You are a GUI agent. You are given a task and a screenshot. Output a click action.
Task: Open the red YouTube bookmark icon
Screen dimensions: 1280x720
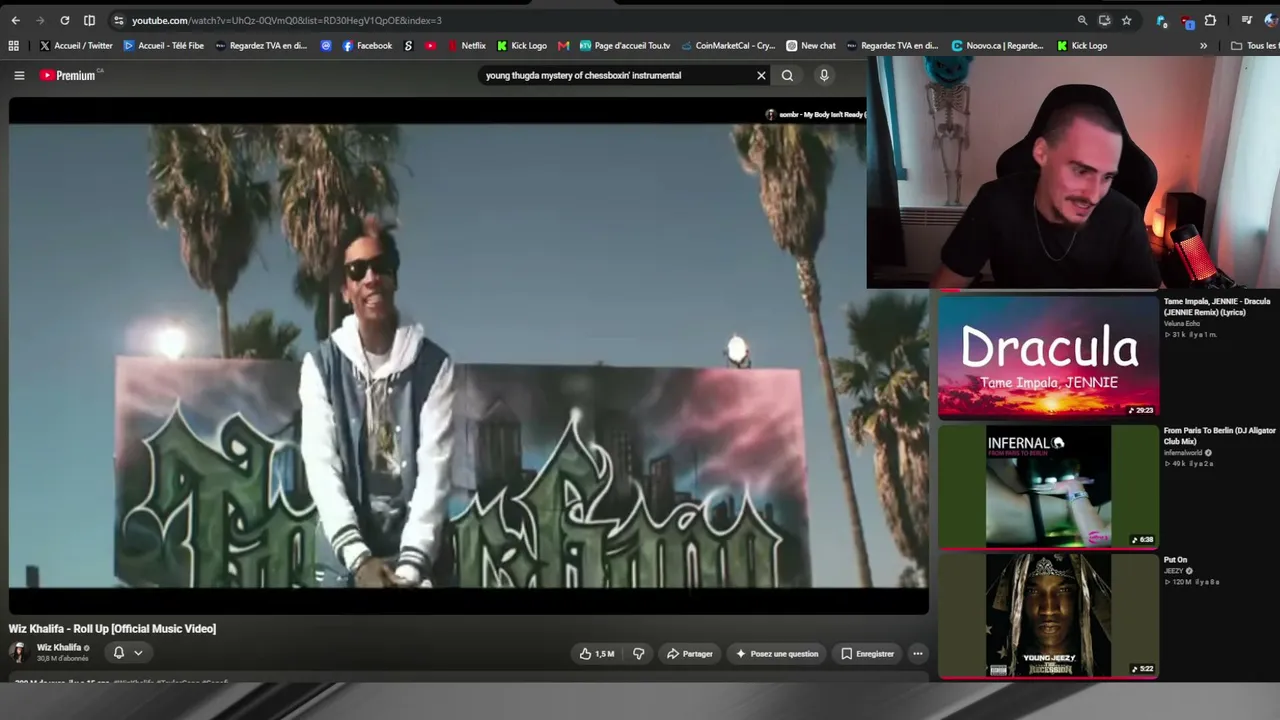[x=431, y=45]
